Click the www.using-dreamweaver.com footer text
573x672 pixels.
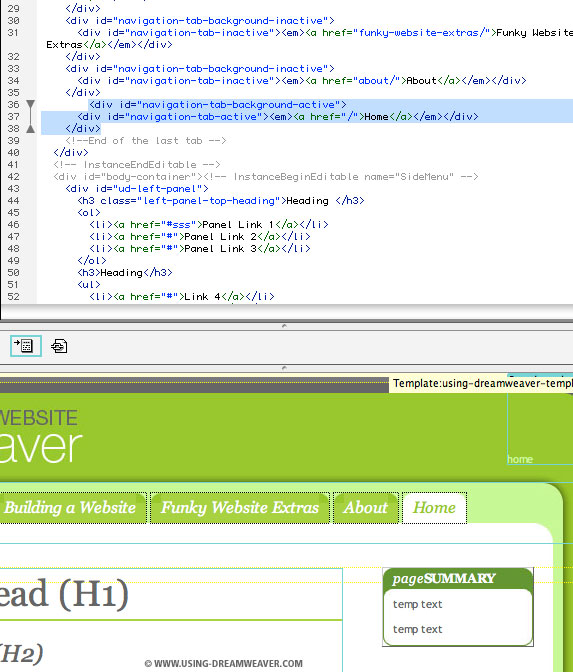[223, 663]
